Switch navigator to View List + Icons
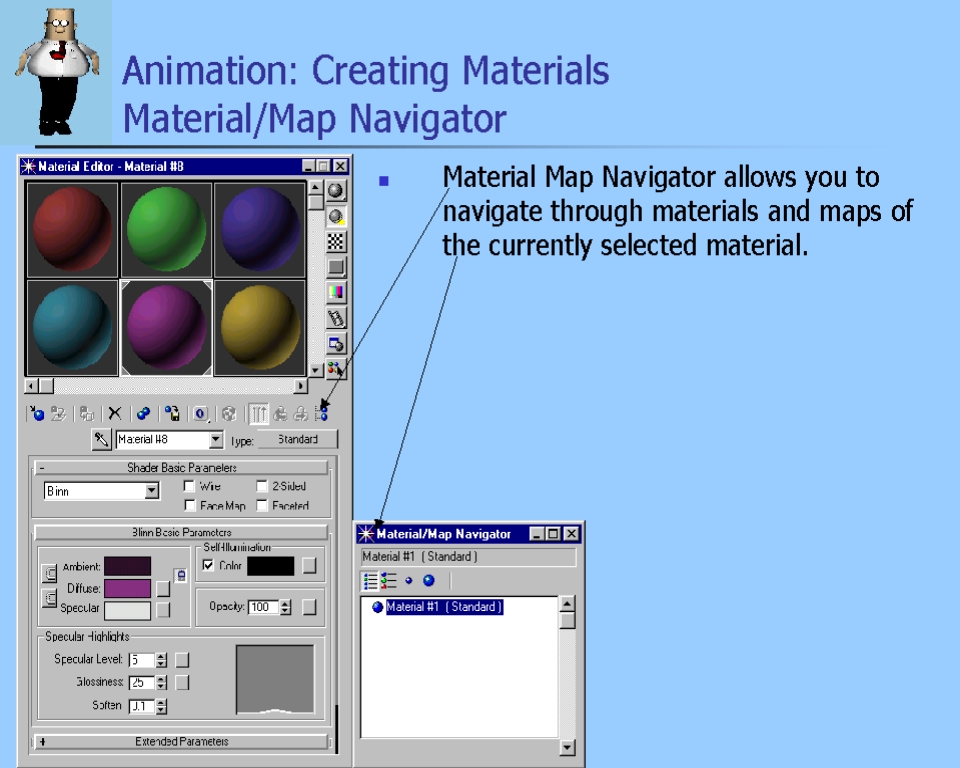The image size is (960, 768). pos(389,581)
